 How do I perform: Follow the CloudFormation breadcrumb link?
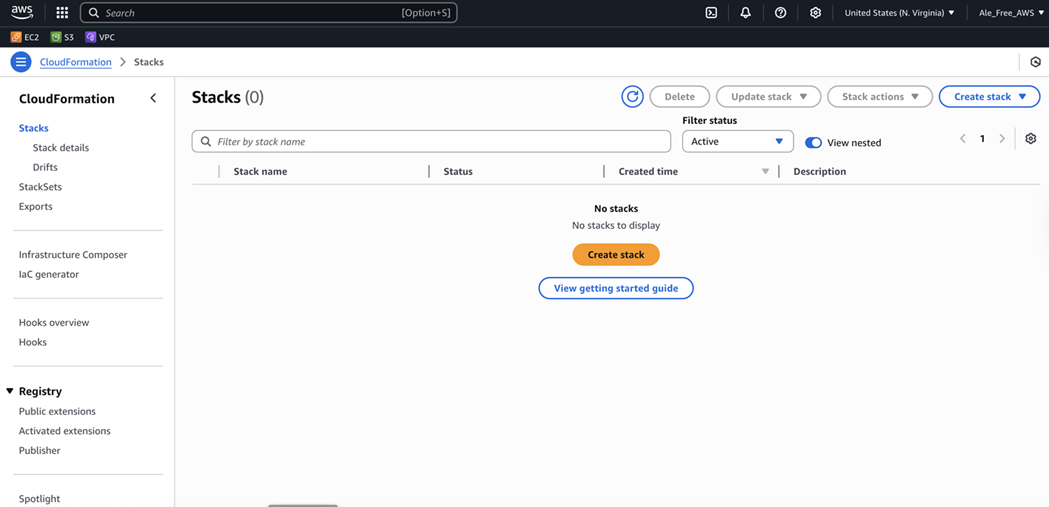point(76,62)
